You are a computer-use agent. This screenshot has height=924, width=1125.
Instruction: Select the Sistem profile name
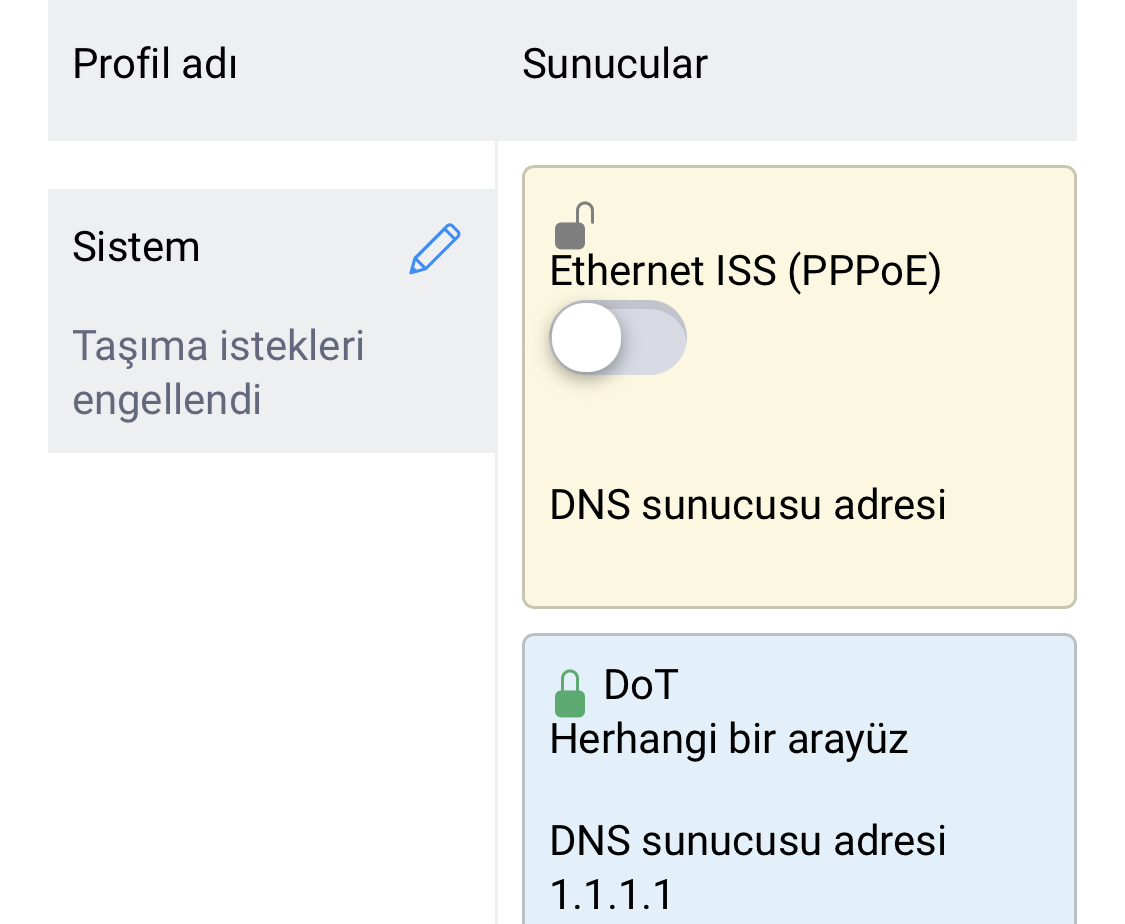pyautogui.click(x=136, y=247)
